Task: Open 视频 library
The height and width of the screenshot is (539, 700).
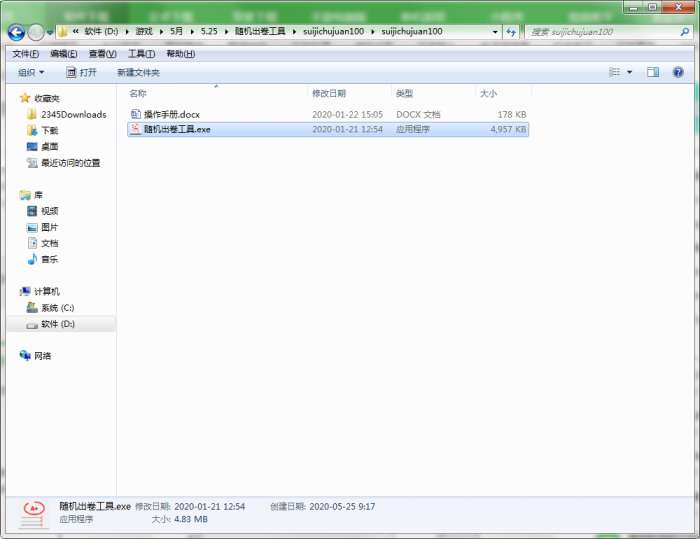Action: click(50, 211)
